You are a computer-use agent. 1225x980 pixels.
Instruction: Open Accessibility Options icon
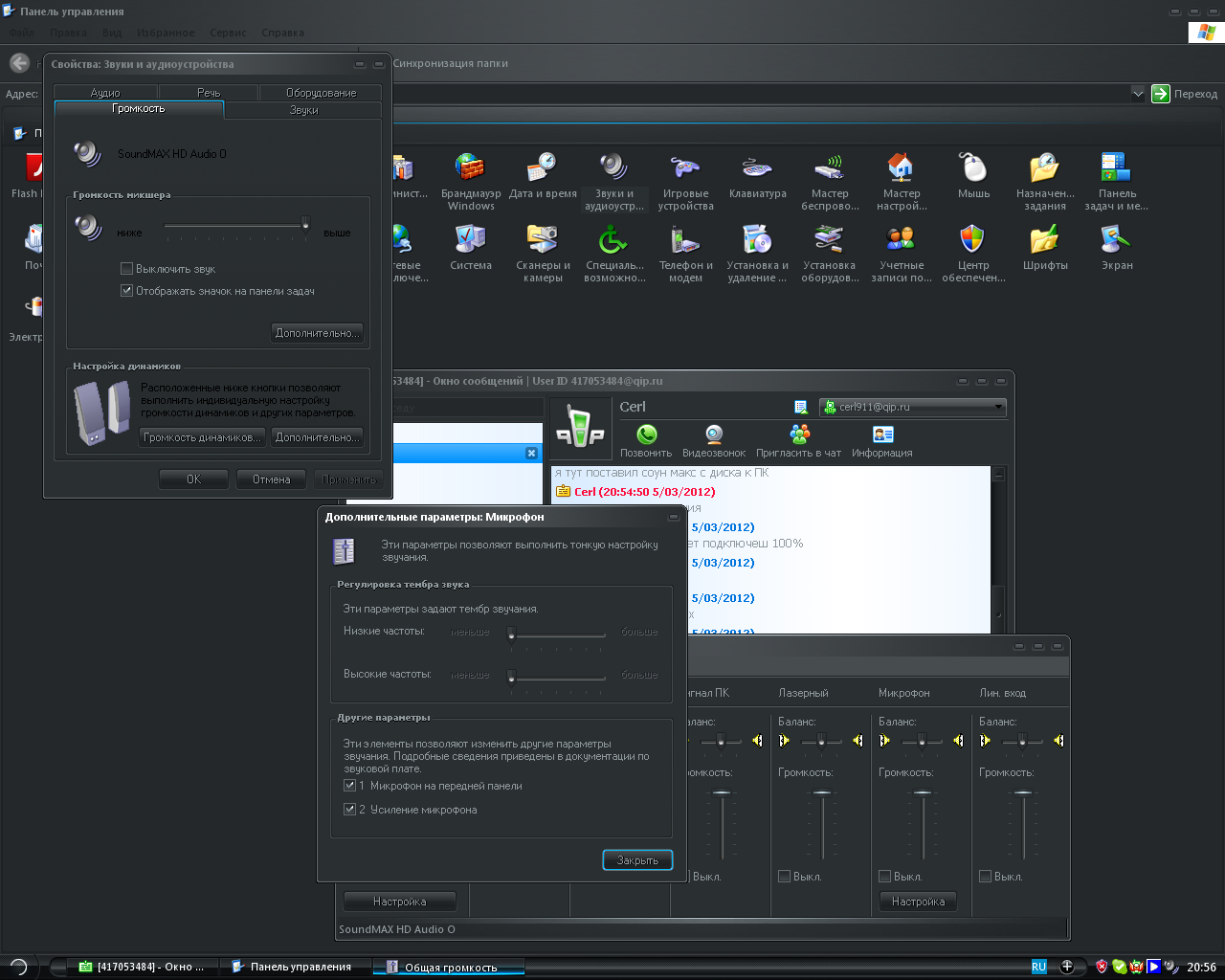pos(613,254)
